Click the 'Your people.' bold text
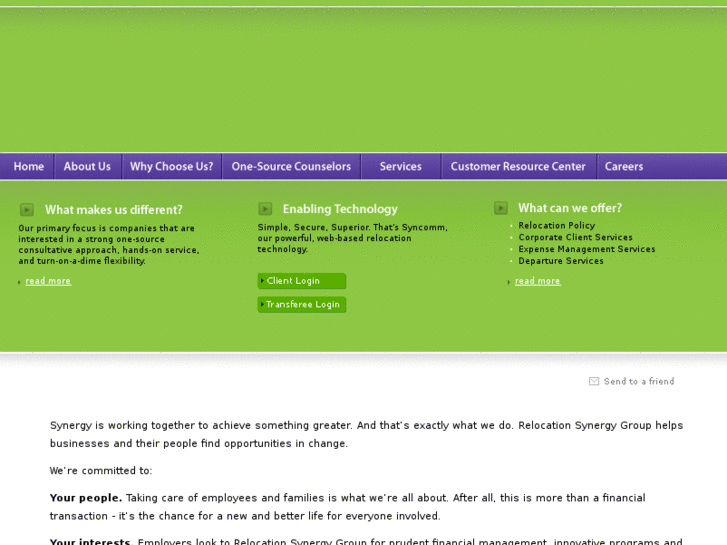The width and height of the screenshot is (727, 545). click(x=86, y=498)
